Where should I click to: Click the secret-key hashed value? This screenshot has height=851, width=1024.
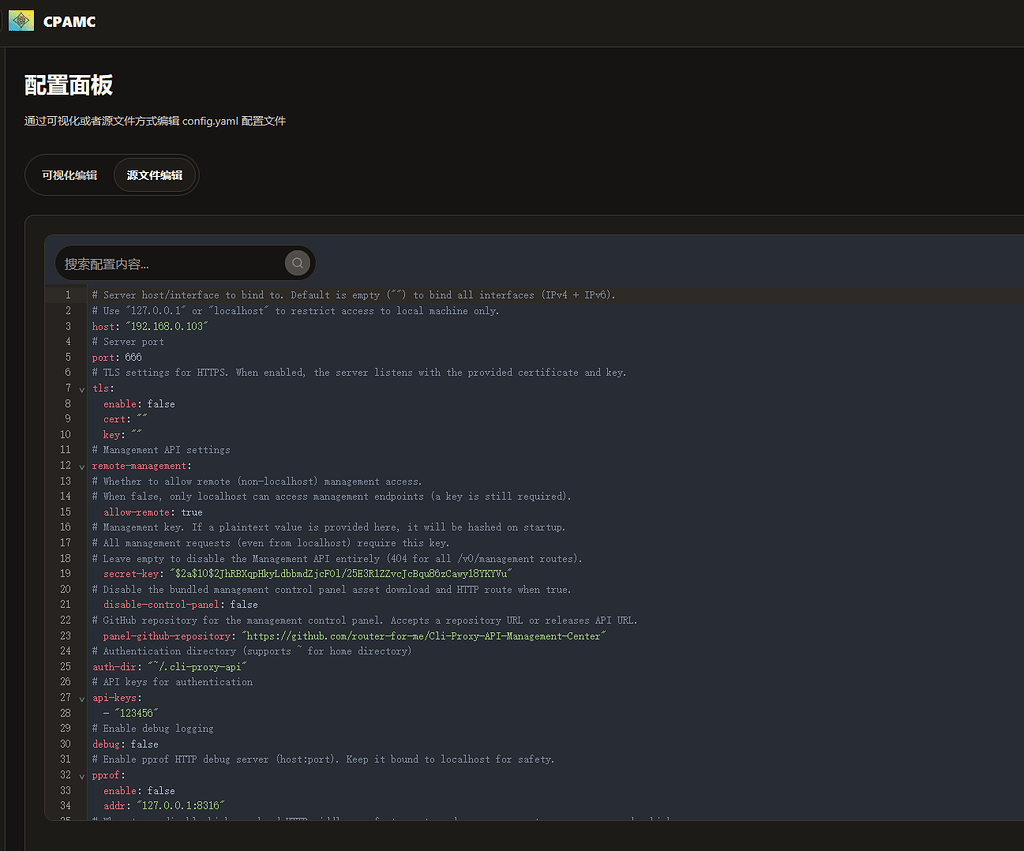tap(340, 573)
